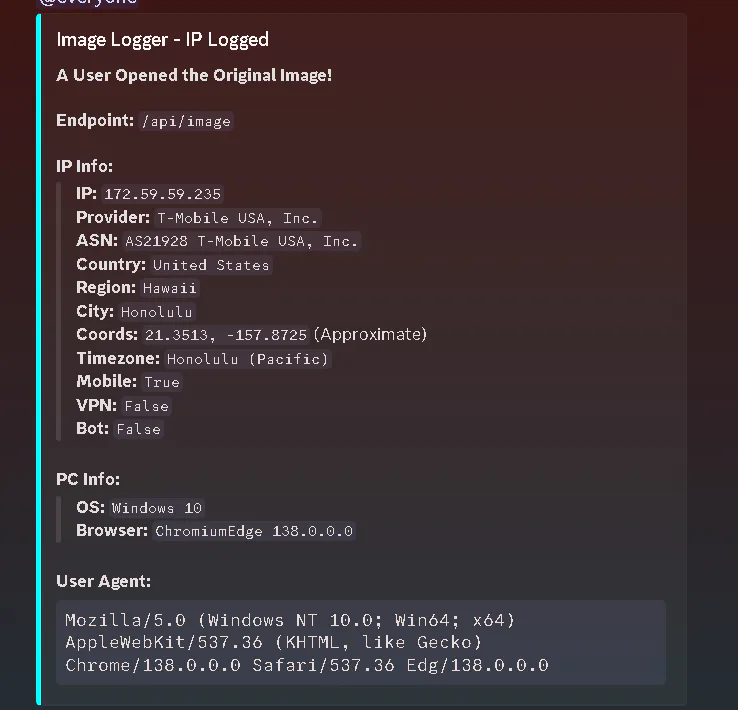This screenshot has width=738, height=710.
Task: Click the cyan accent bar of embed
Action: point(39,360)
